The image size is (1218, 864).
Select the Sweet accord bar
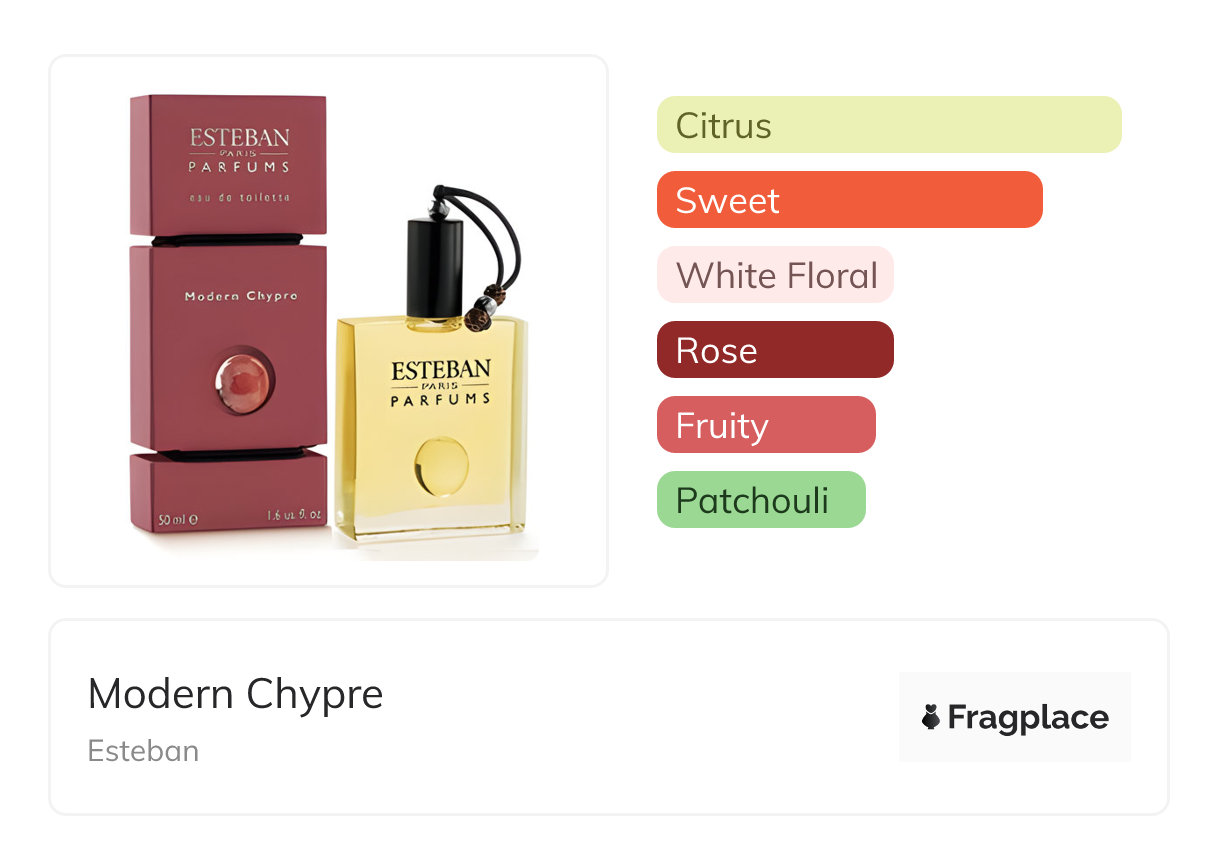pos(850,200)
